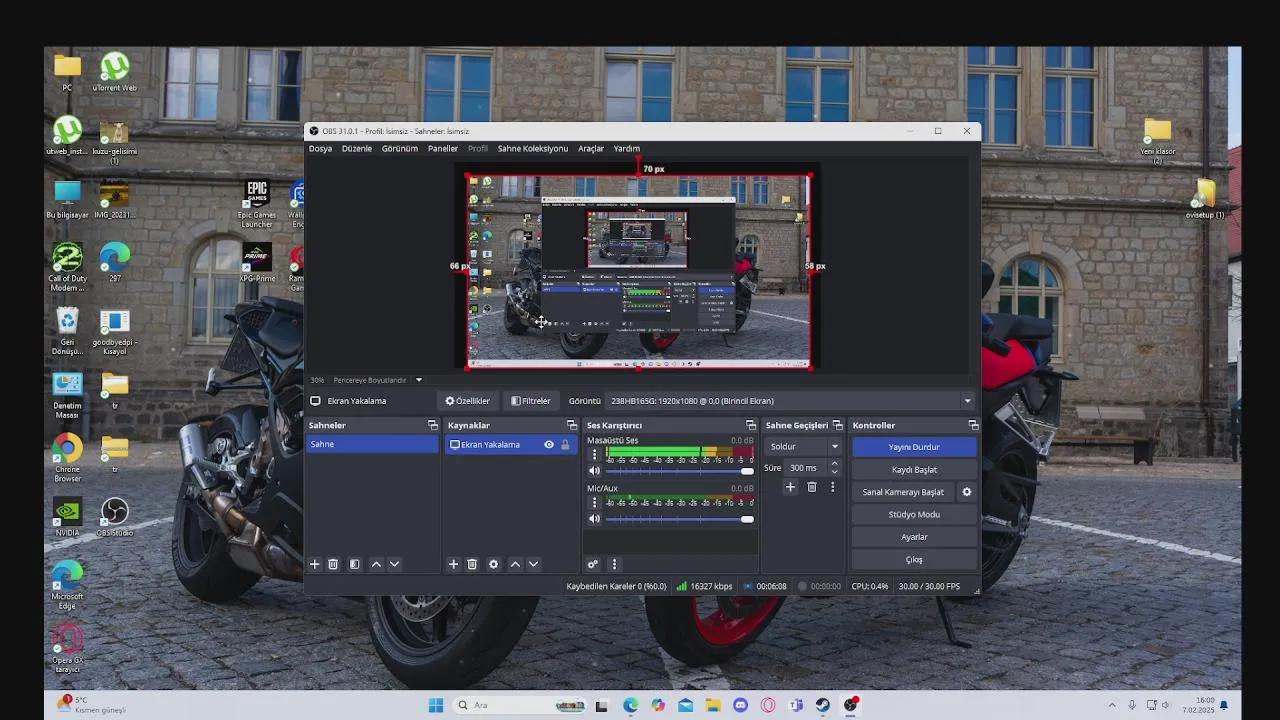Screen dimensions: 1280x720
Task: Open Mic/Aux options three-dot menu
Action: pos(594,502)
